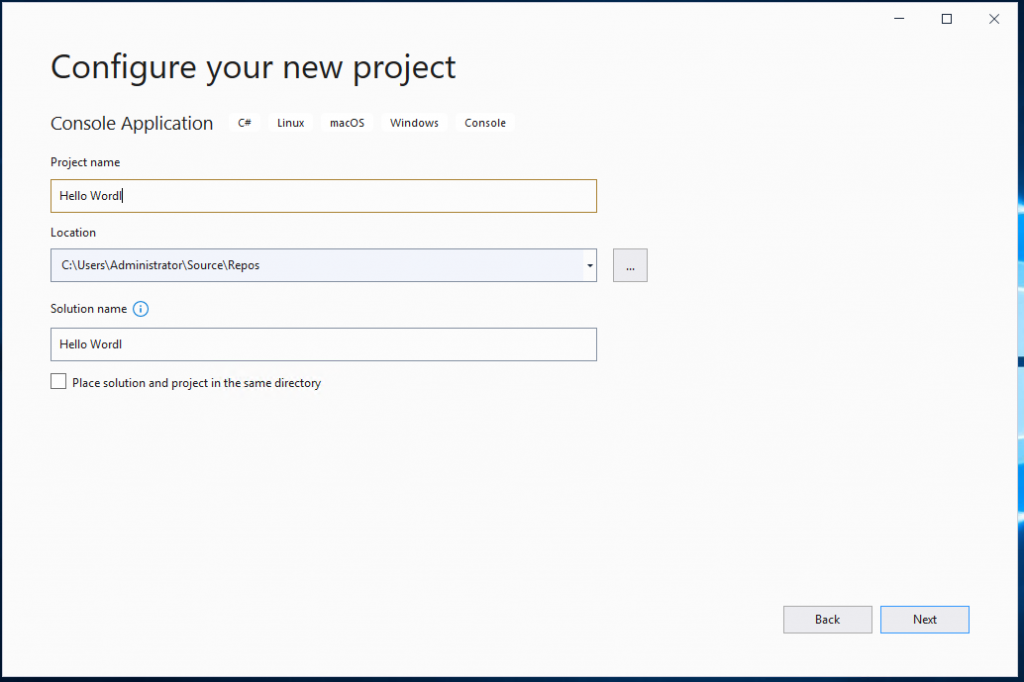Click the macOS platform tag
The image size is (1024, 682).
tap(347, 123)
